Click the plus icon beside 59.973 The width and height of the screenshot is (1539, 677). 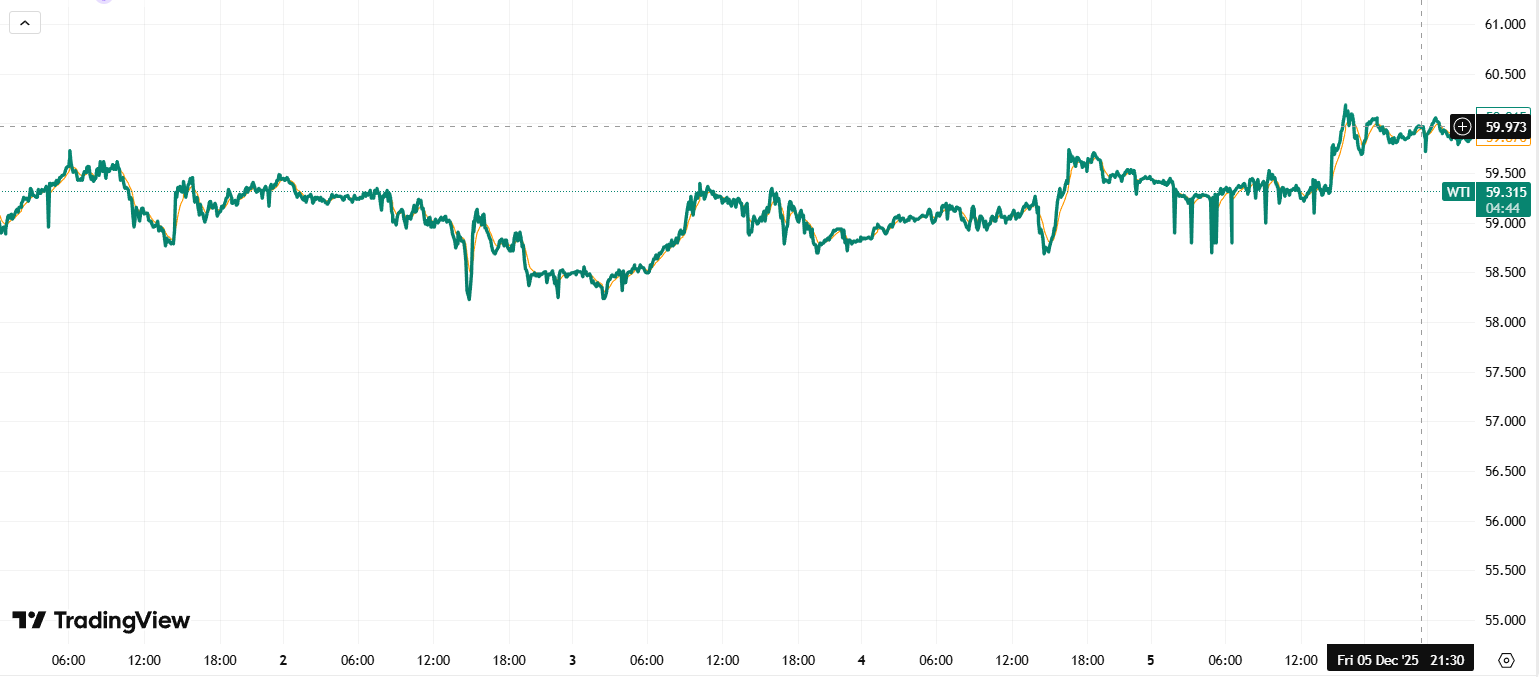[x=1462, y=127]
